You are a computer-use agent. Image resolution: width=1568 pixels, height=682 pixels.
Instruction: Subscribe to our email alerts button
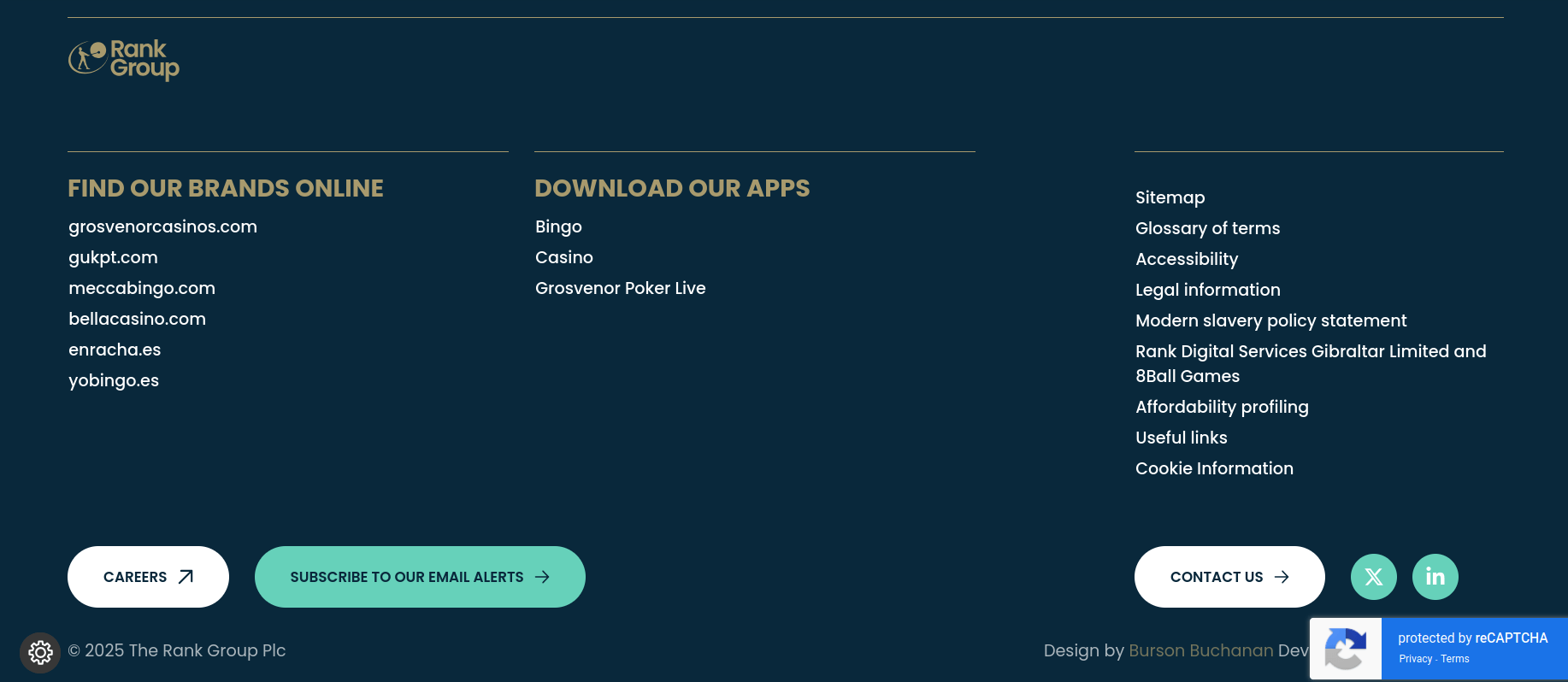pos(420,577)
